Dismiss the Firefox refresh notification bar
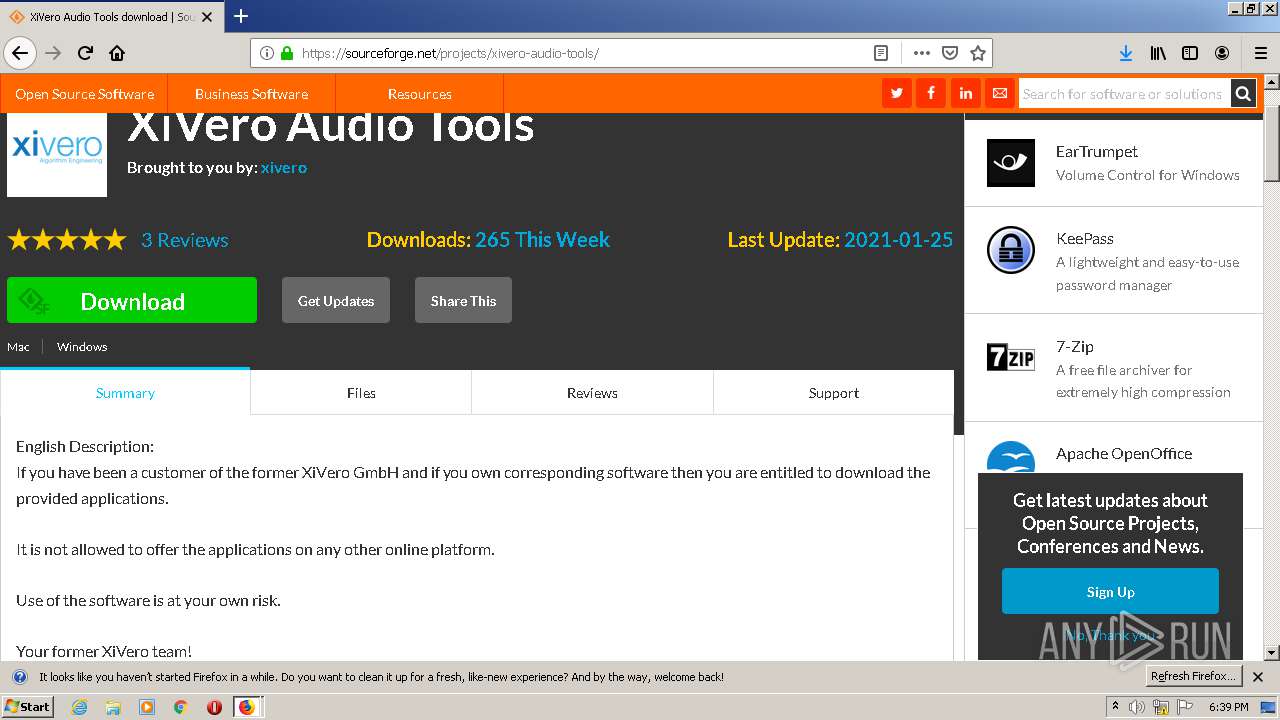1280x720 pixels. 1258,677
